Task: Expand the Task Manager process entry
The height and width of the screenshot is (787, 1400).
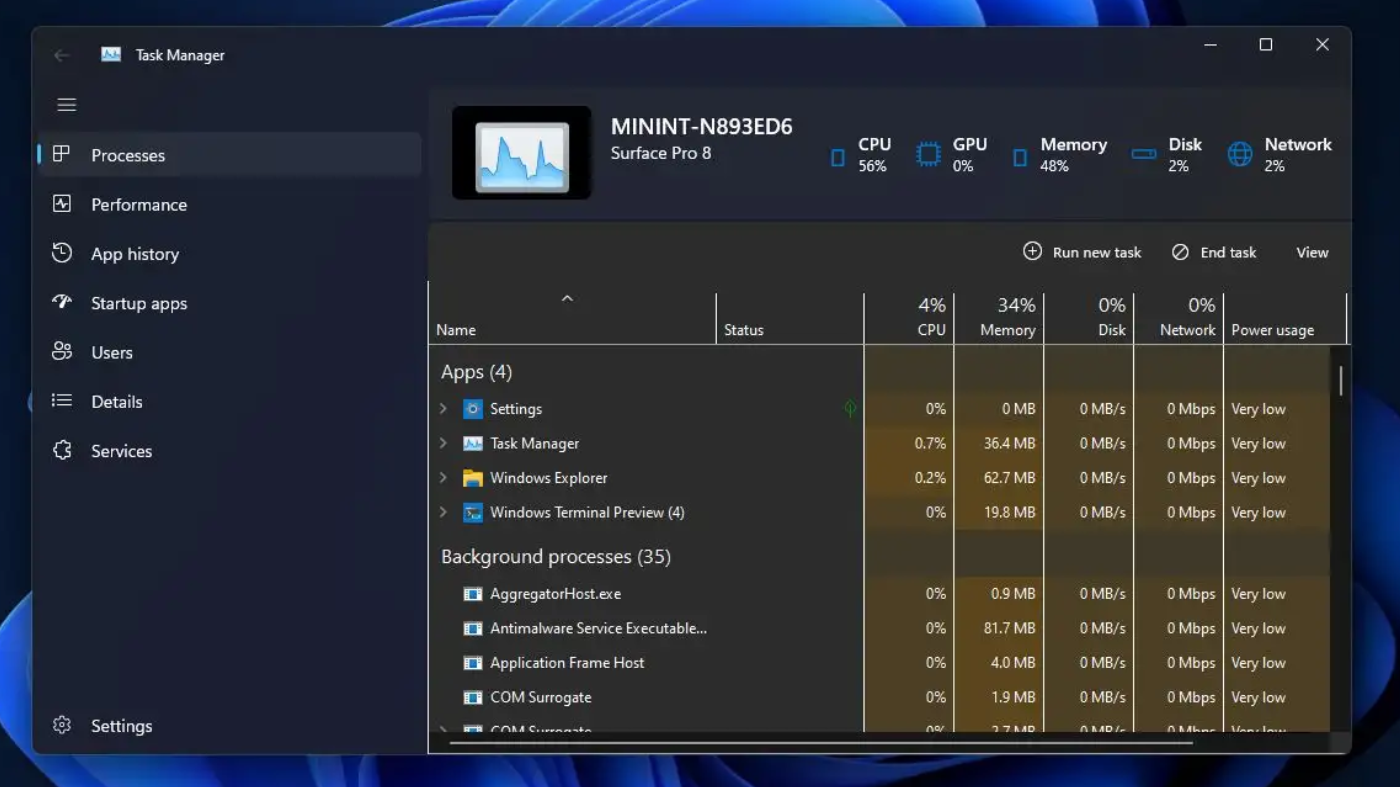Action: pos(443,443)
